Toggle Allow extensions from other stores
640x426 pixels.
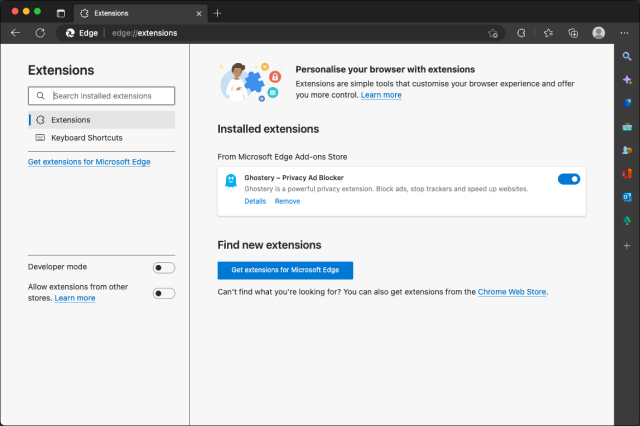coord(164,293)
